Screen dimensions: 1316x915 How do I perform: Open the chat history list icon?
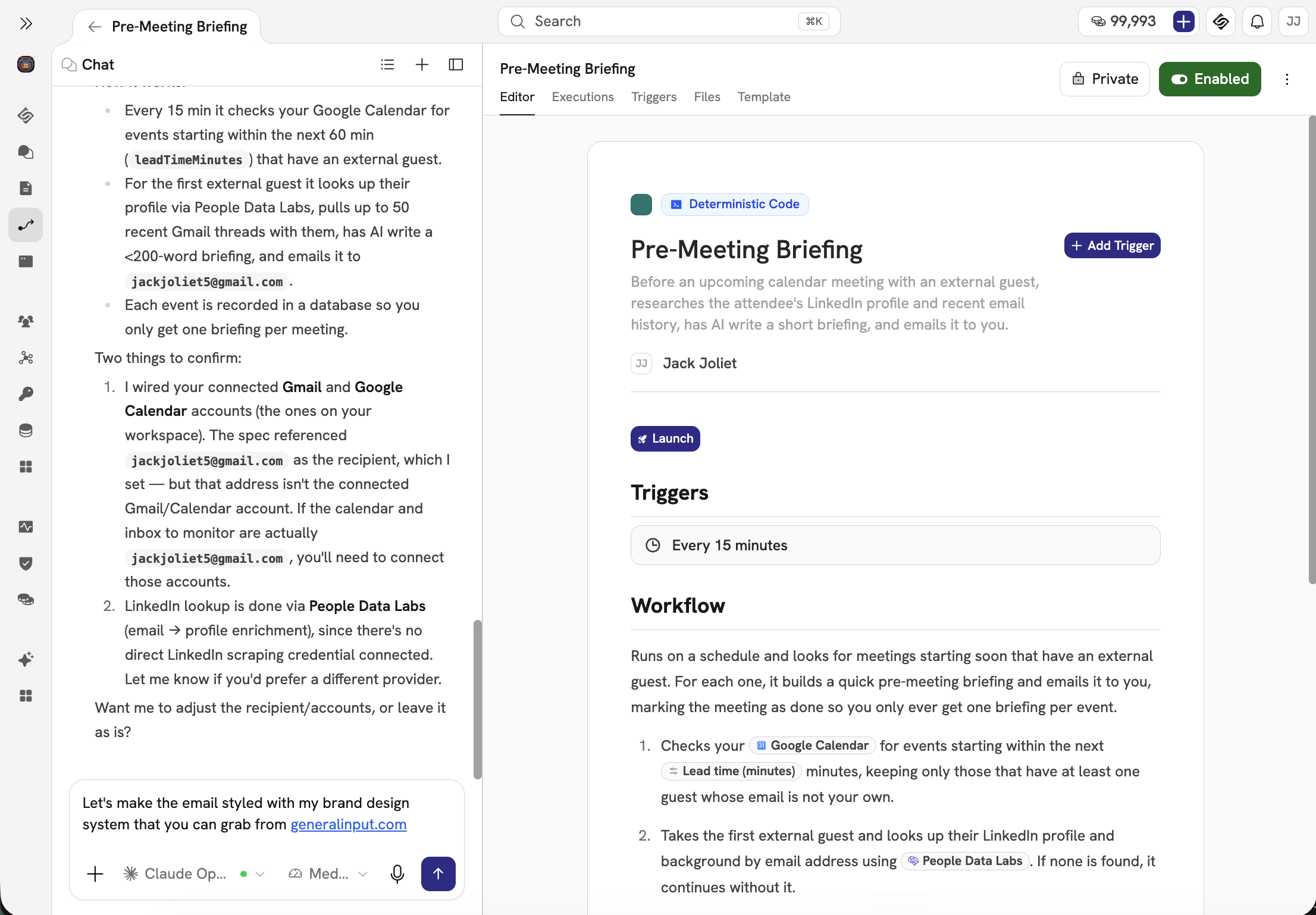click(387, 64)
